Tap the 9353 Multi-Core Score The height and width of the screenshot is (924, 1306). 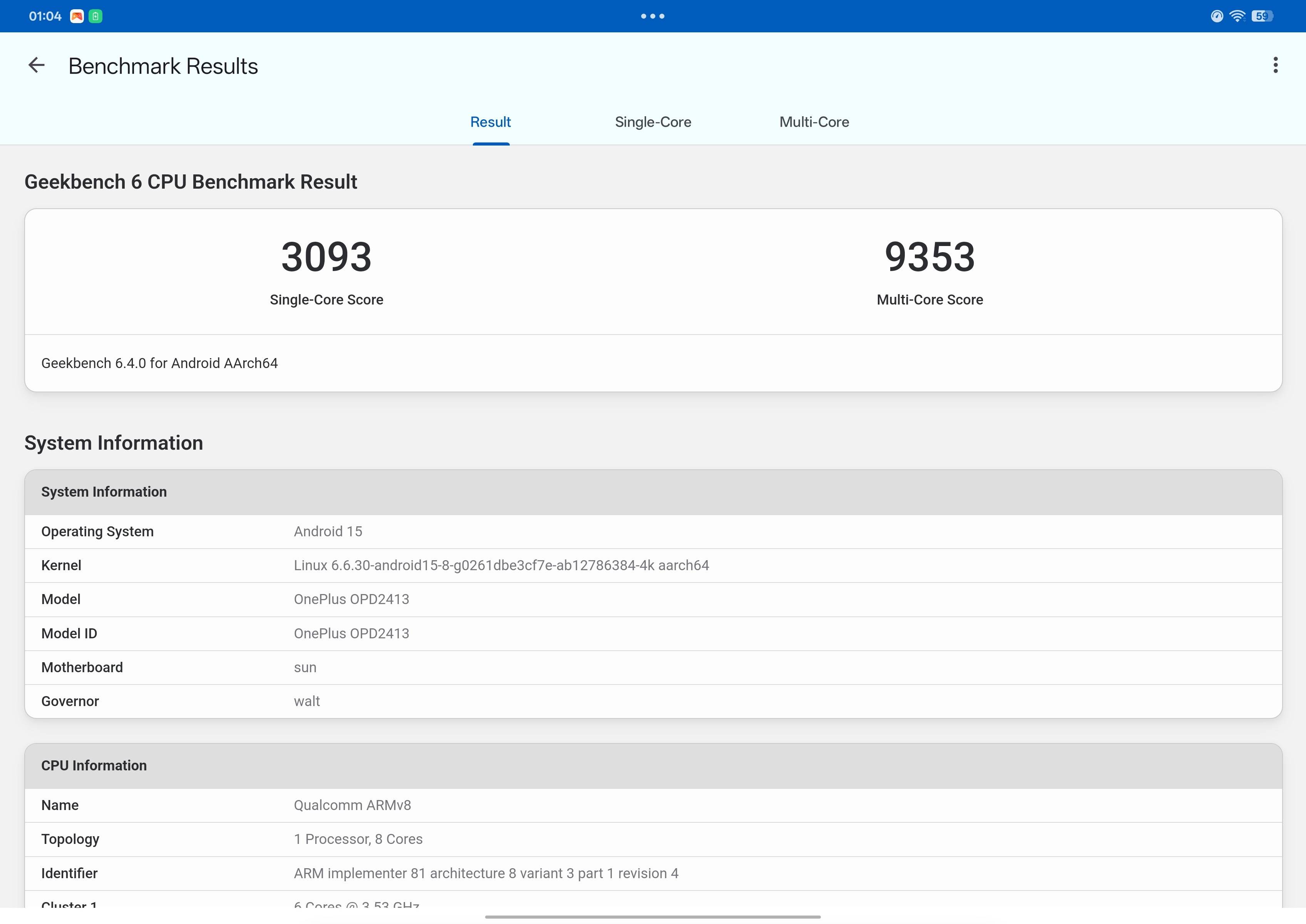[929, 257]
